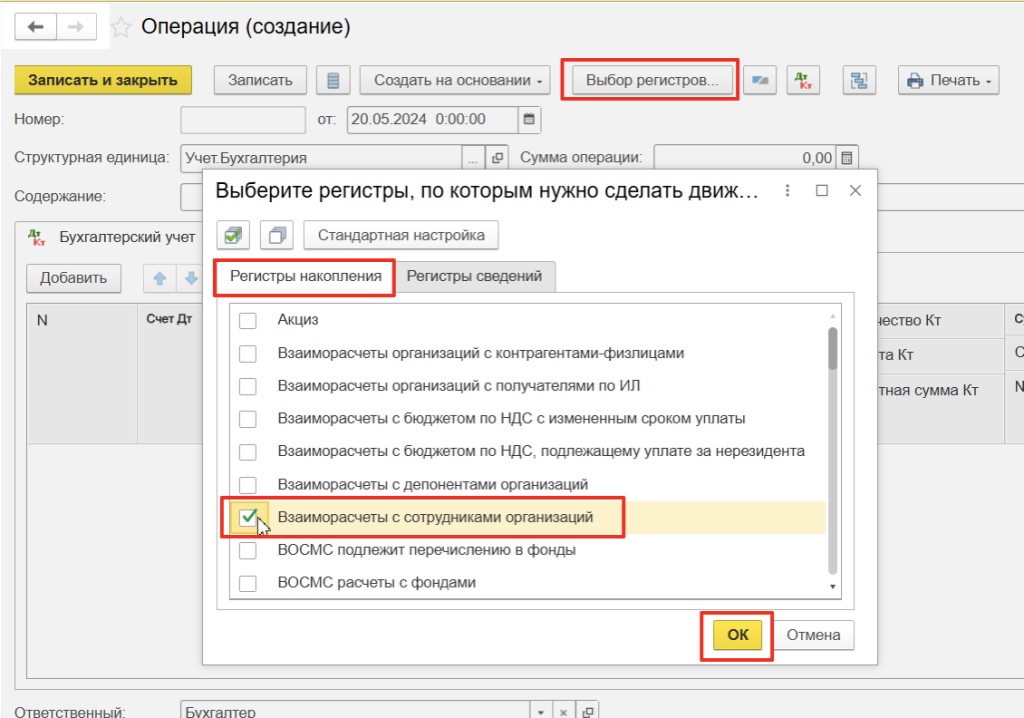Select the Регистры накопления tab
The width and height of the screenshot is (1024, 718).
point(305,277)
